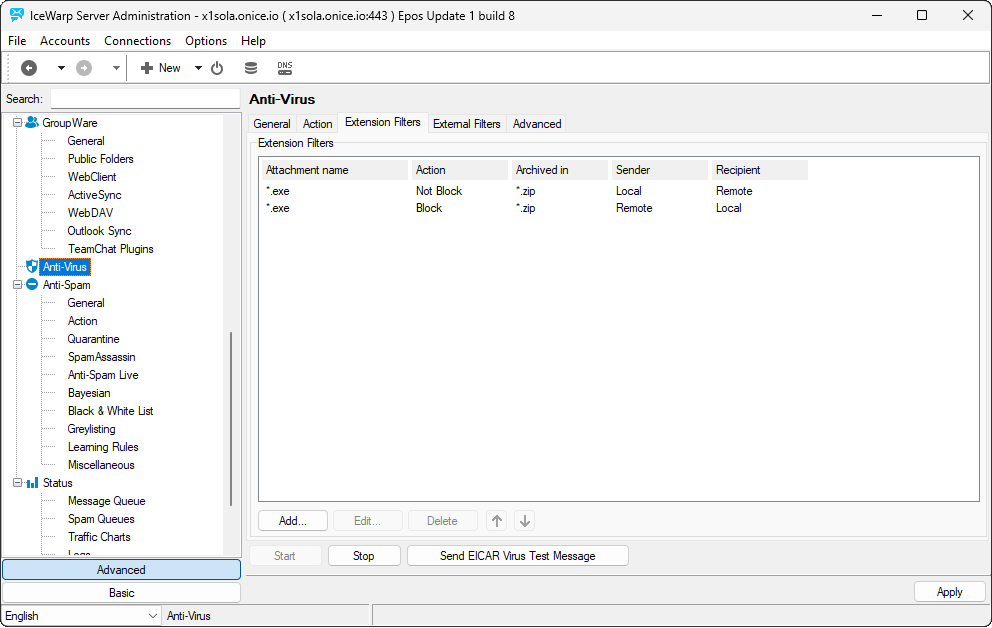The height and width of the screenshot is (628, 992).
Task: Click the Status bar chart icon
Action: pos(32,483)
